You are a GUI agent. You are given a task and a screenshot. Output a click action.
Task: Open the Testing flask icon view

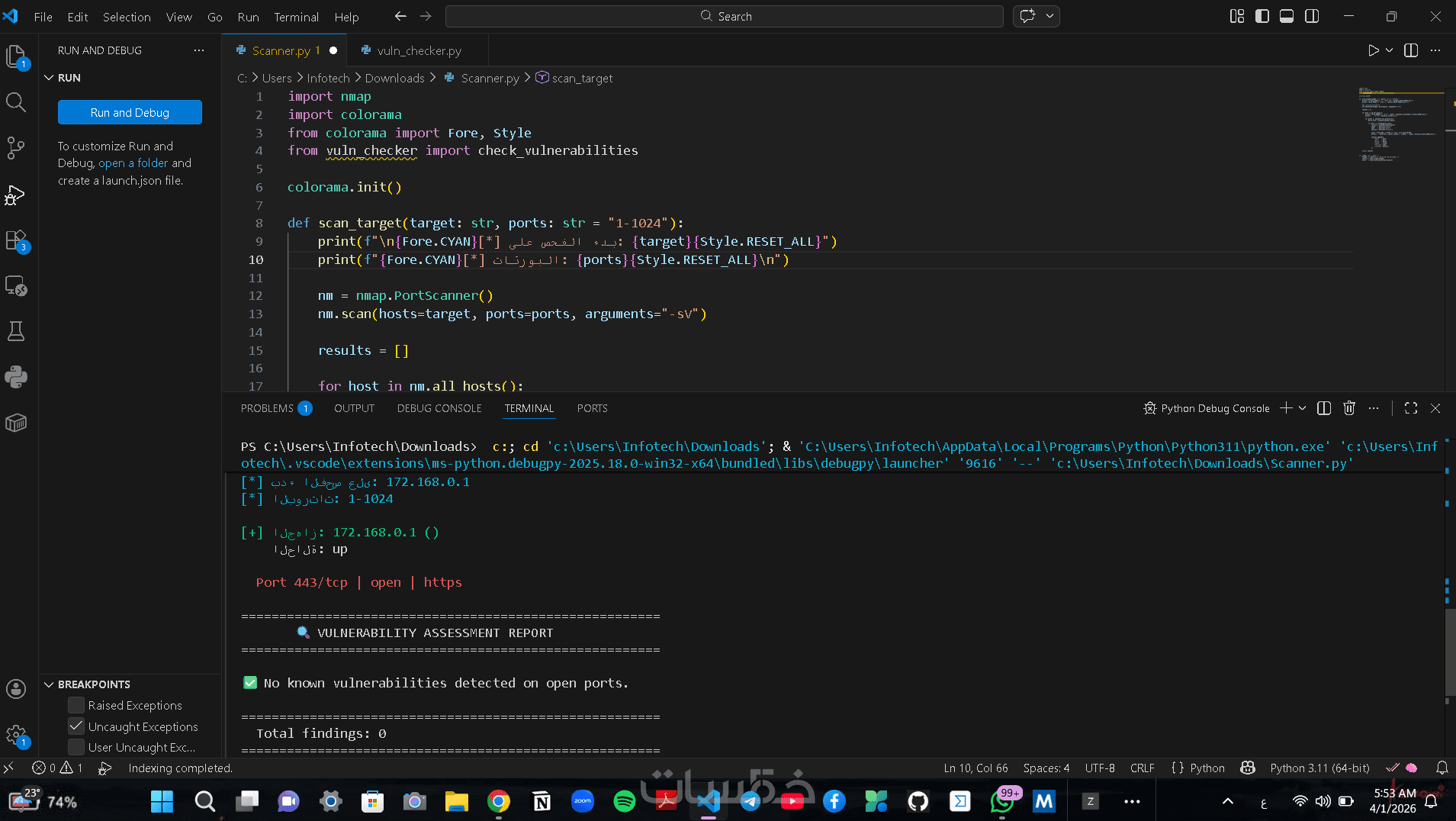pos(16,331)
